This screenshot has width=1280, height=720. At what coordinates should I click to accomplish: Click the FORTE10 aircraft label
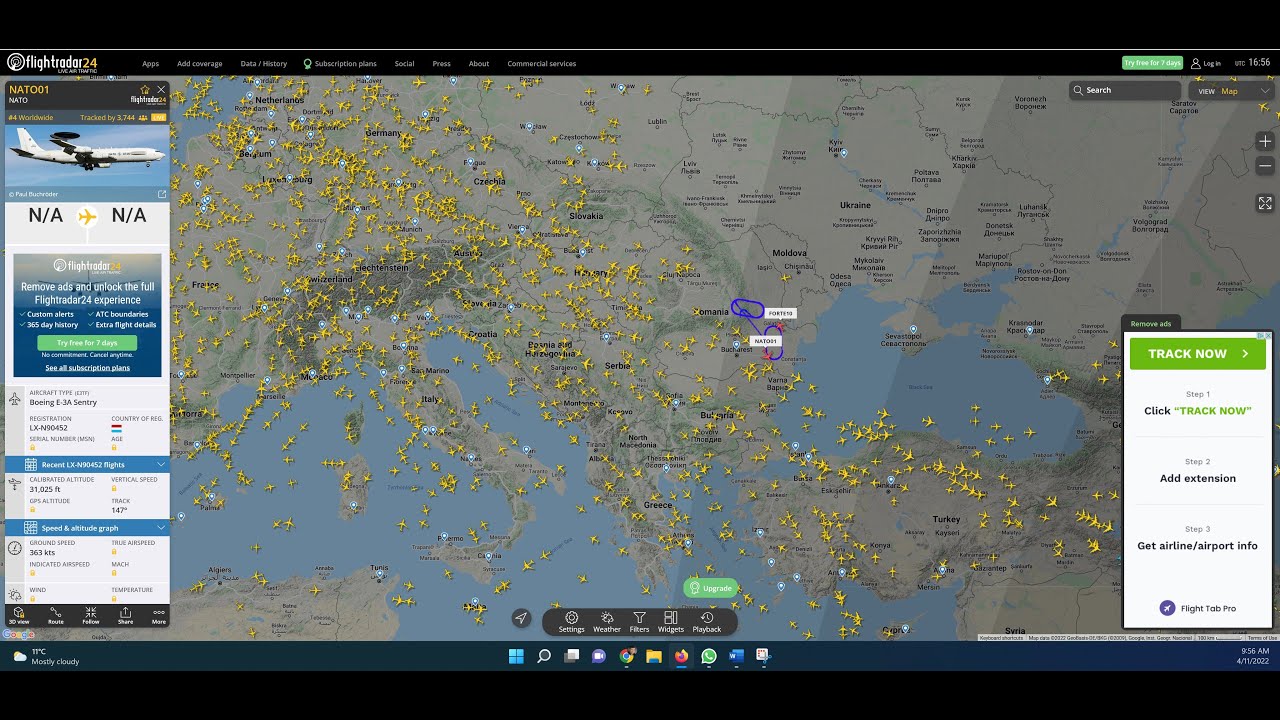point(780,313)
